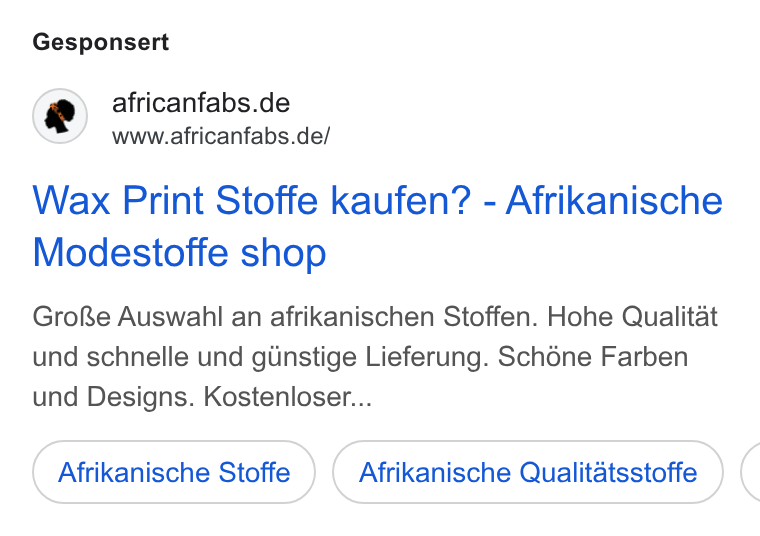
Task: Click 'Große Auswahl an afrikanischen Stoffen' text
Action: click(x=285, y=317)
